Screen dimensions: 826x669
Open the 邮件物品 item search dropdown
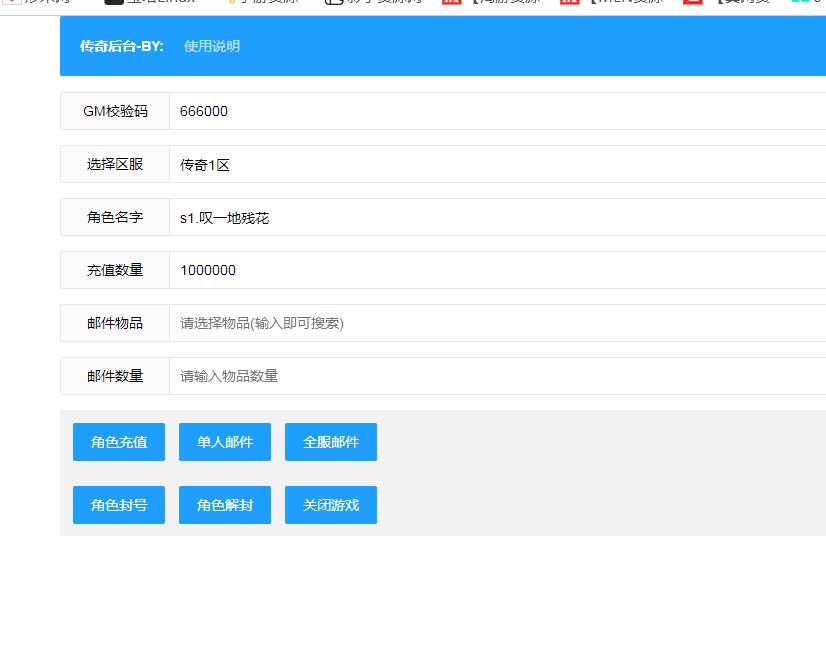tap(497, 323)
